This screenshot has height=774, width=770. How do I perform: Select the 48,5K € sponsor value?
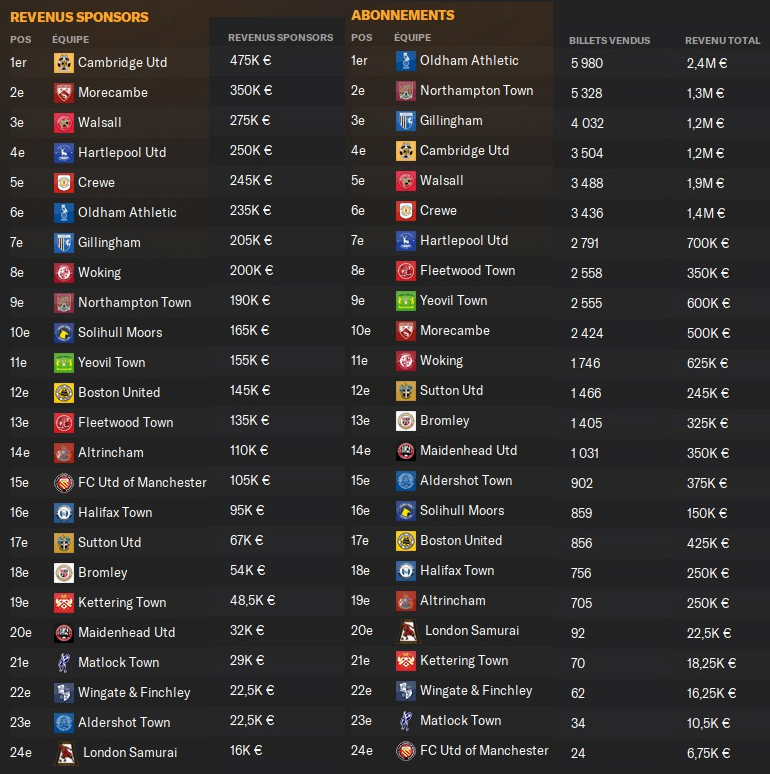[x=253, y=601]
